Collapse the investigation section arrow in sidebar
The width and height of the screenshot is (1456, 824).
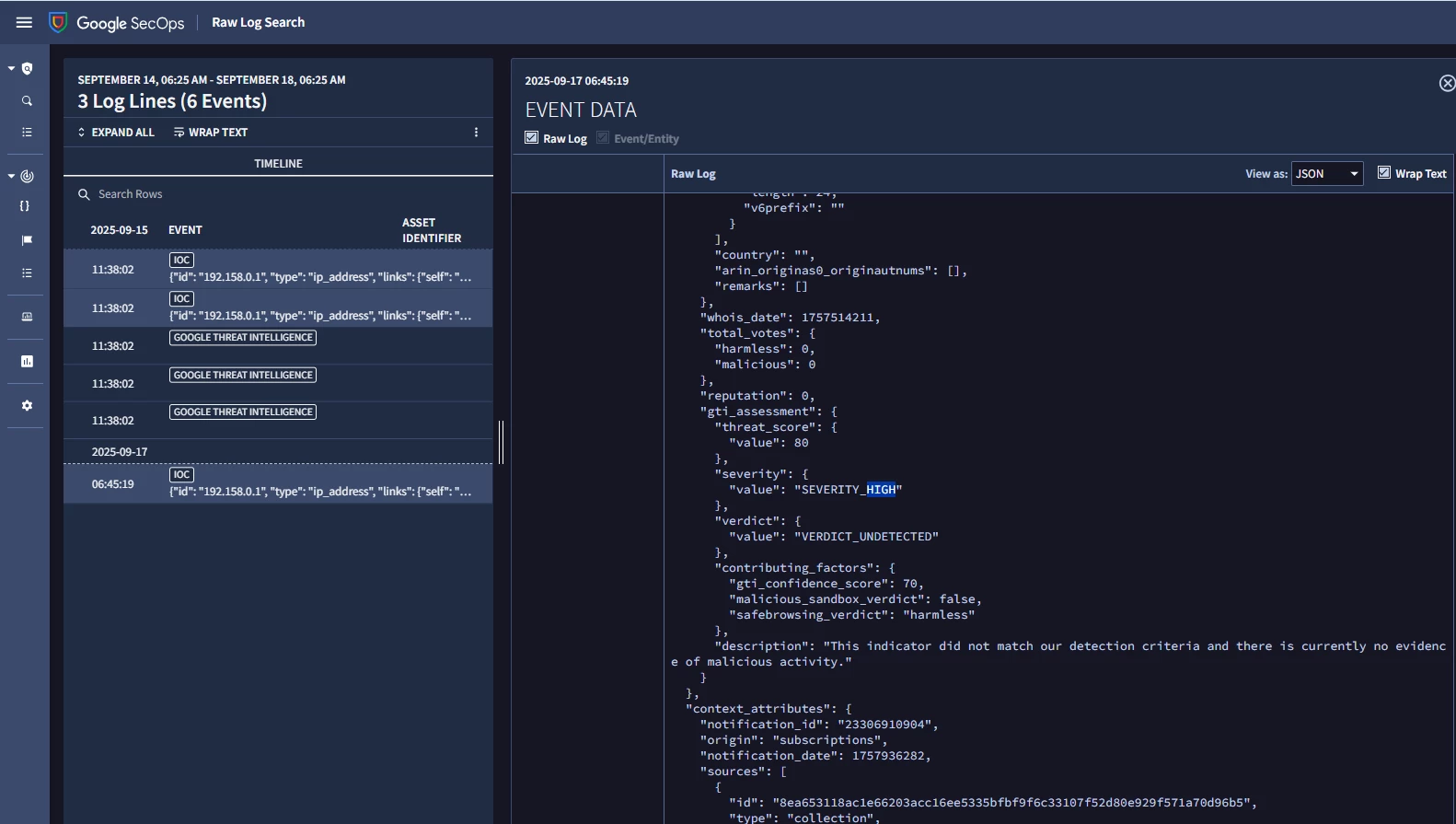[11, 68]
